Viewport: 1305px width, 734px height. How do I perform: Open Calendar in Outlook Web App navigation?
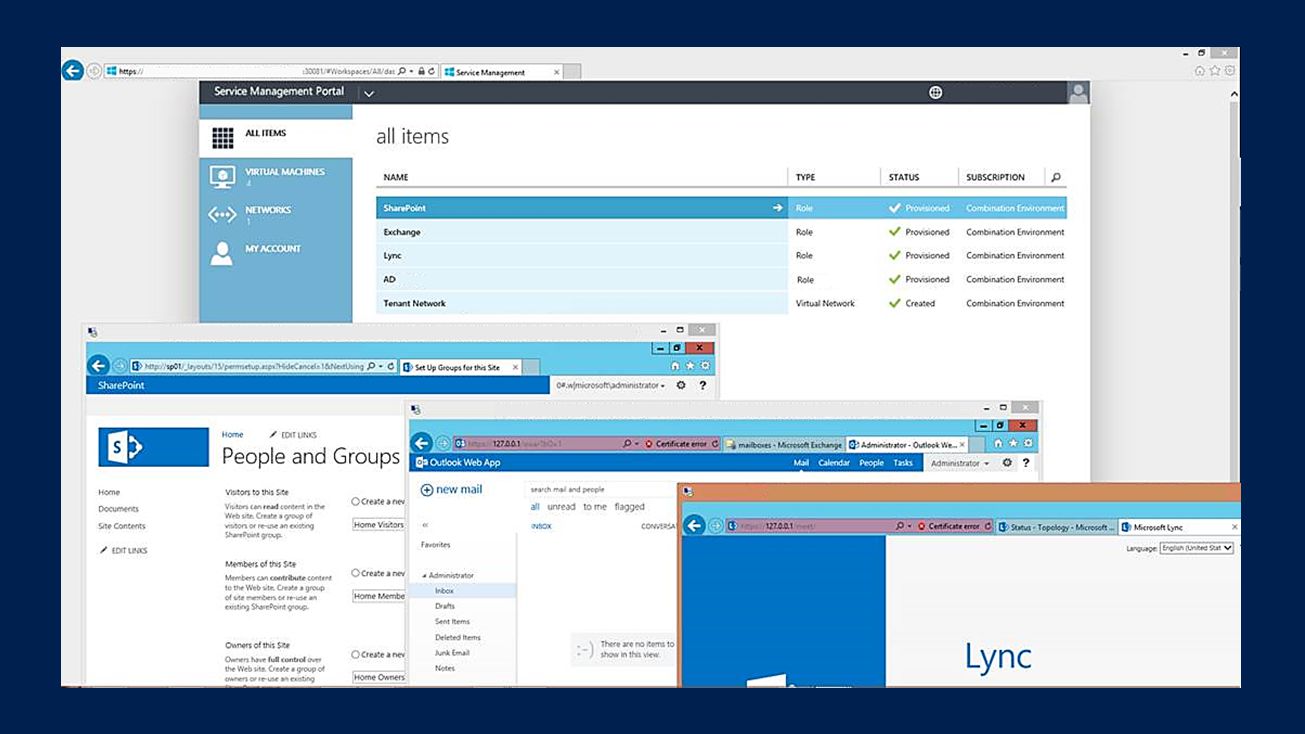(834, 463)
